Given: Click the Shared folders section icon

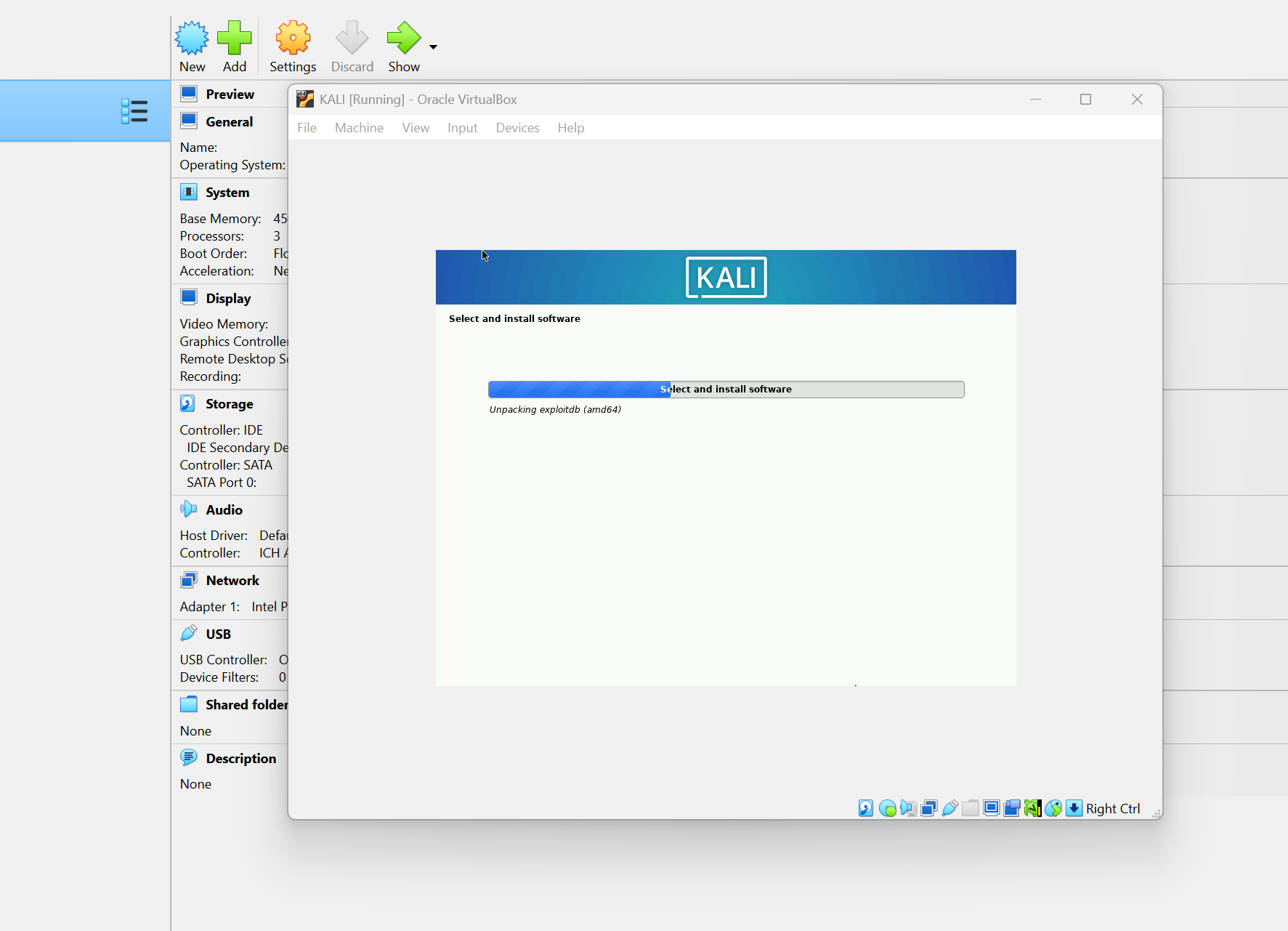Looking at the screenshot, I should coord(189,704).
